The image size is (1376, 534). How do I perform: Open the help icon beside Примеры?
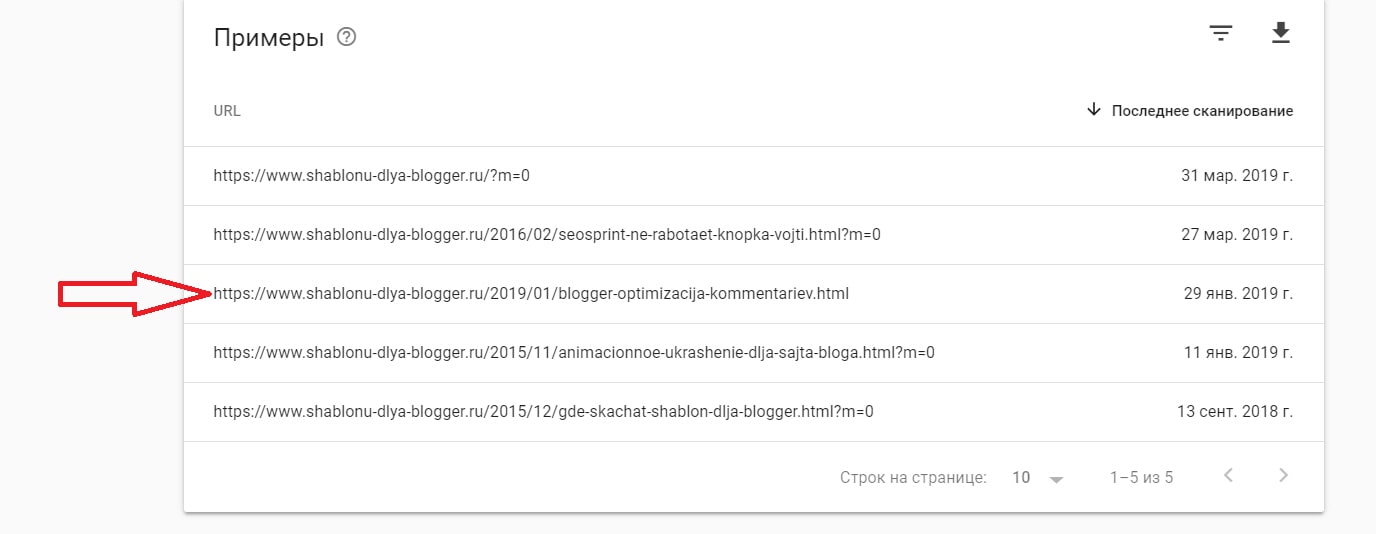tap(347, 38)
